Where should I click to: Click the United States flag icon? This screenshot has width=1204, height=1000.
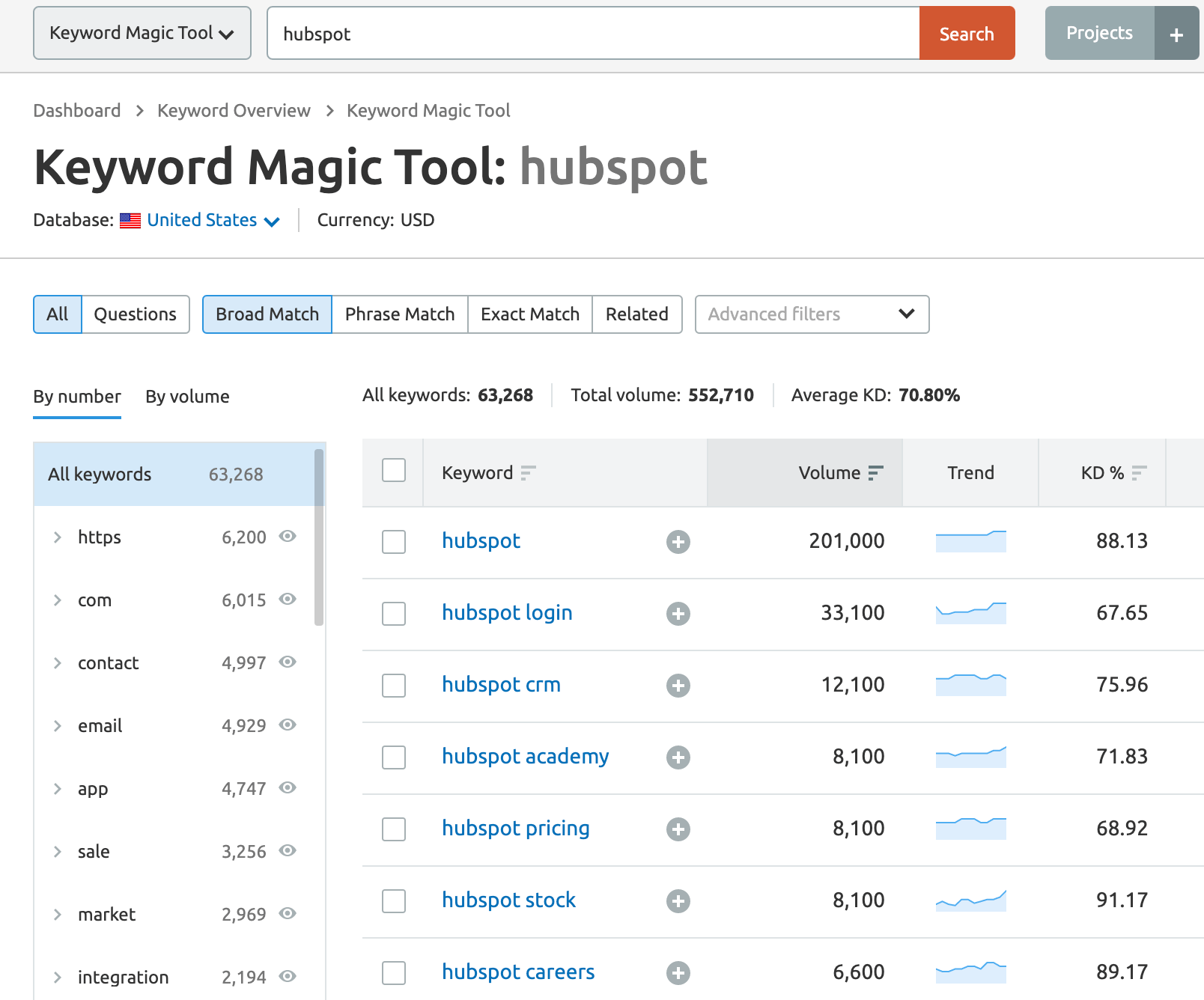(x=130, y=221)
